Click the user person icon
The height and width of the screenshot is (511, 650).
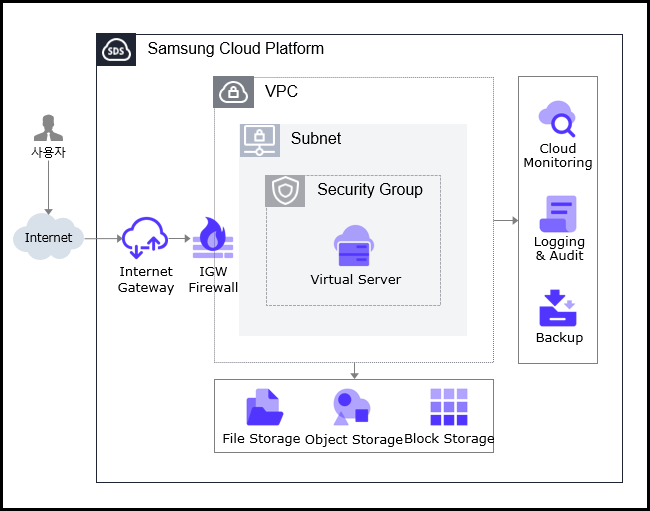[47, 128]
